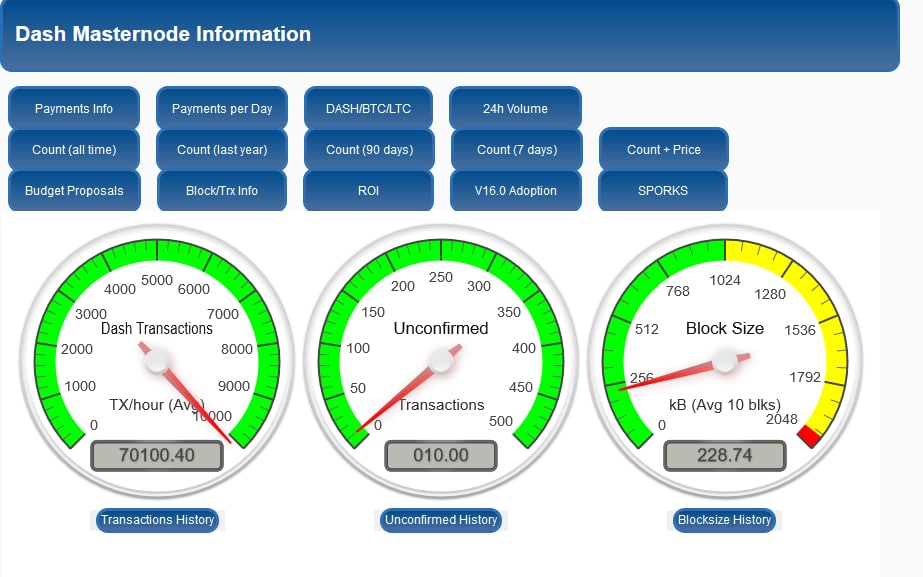Viewport: 923px width, 577px height.
Task: Click the 250 mark on Unconfirmed gauge
Action: click(441, 277)
